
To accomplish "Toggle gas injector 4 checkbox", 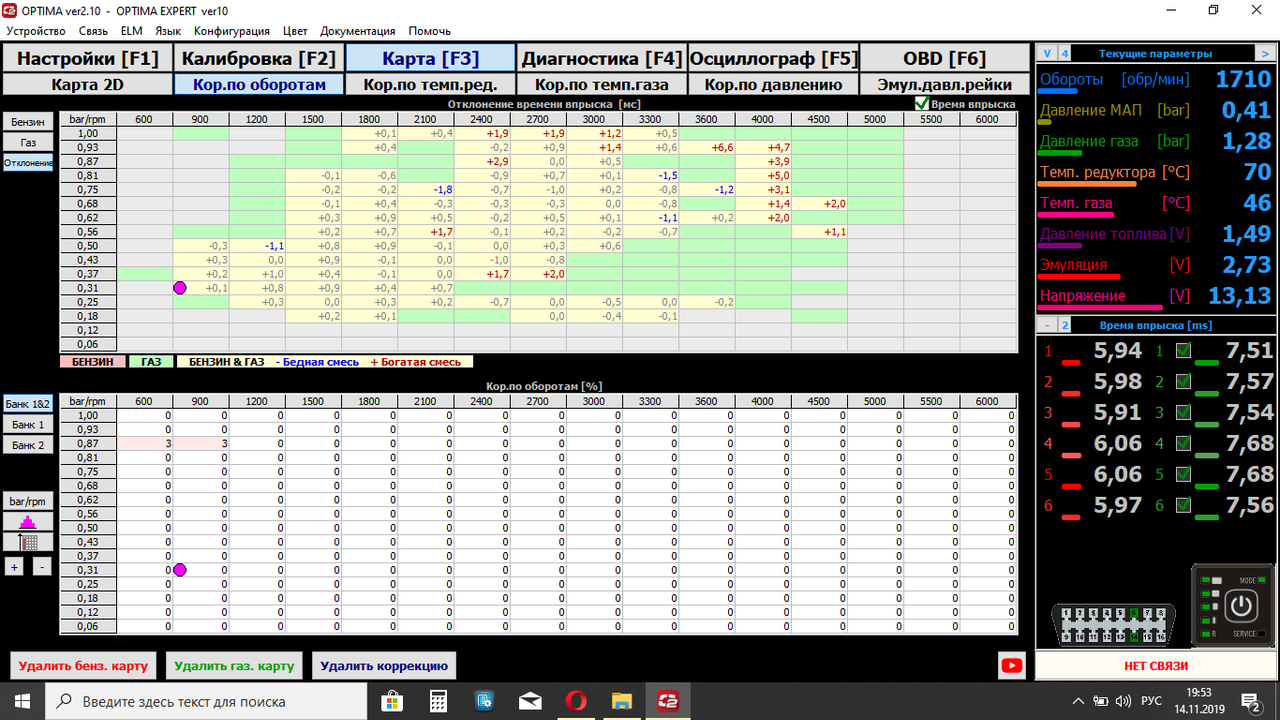I will pyautogui.click(x=1184, y=444).
